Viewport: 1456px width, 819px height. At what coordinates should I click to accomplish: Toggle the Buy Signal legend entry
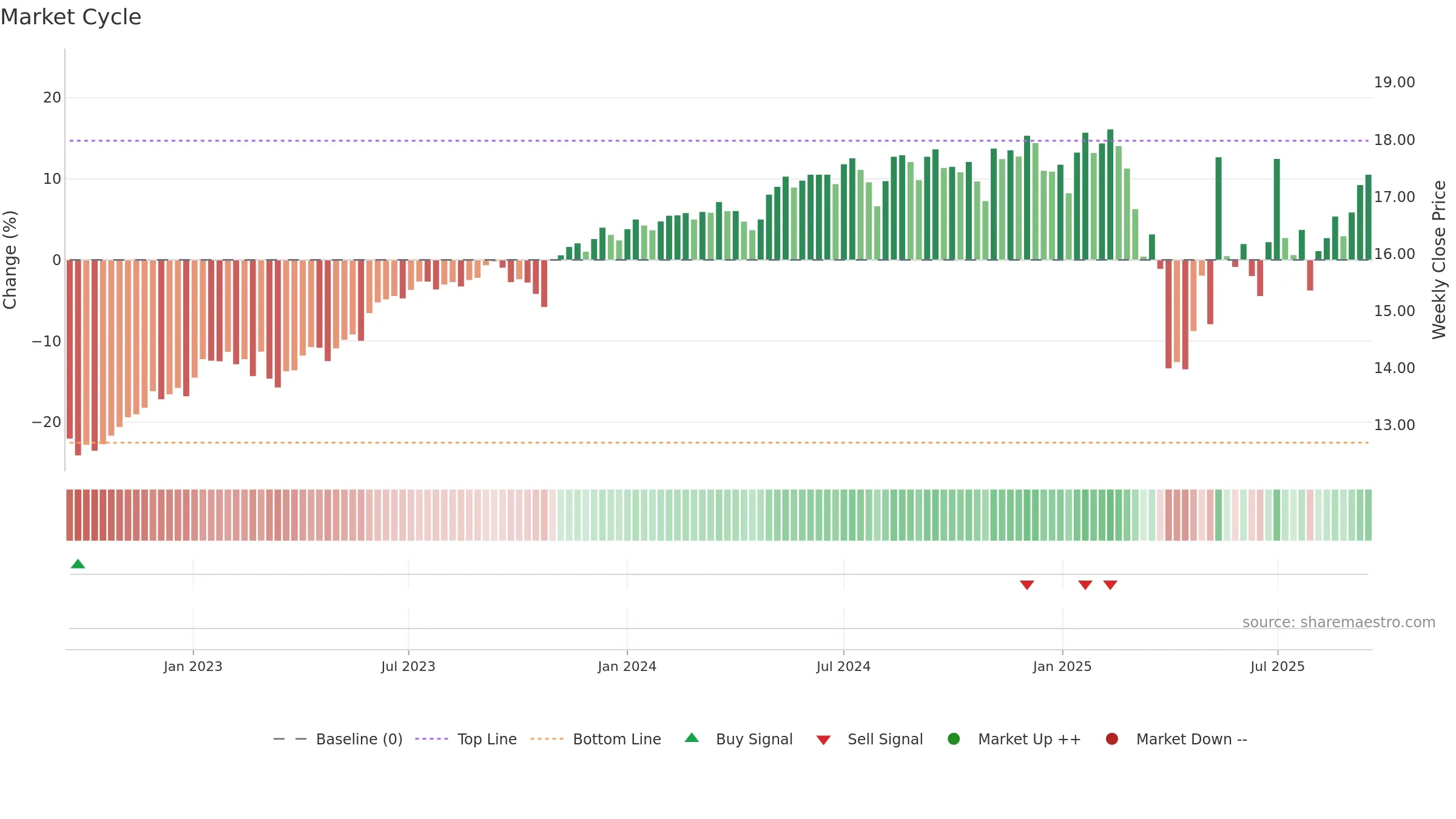click(738, 739)
